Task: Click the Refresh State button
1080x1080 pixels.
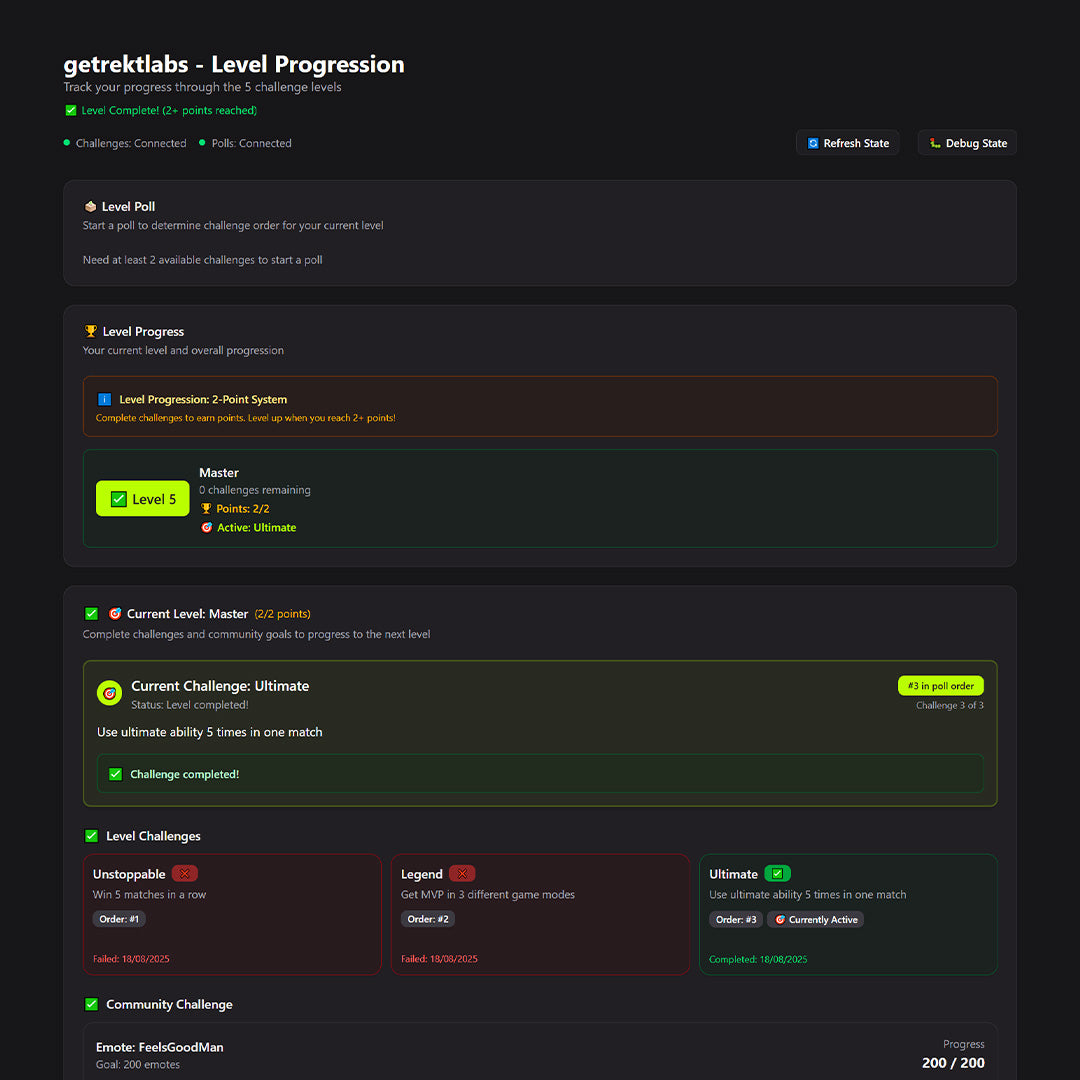Action: click(x=847, y=143)
